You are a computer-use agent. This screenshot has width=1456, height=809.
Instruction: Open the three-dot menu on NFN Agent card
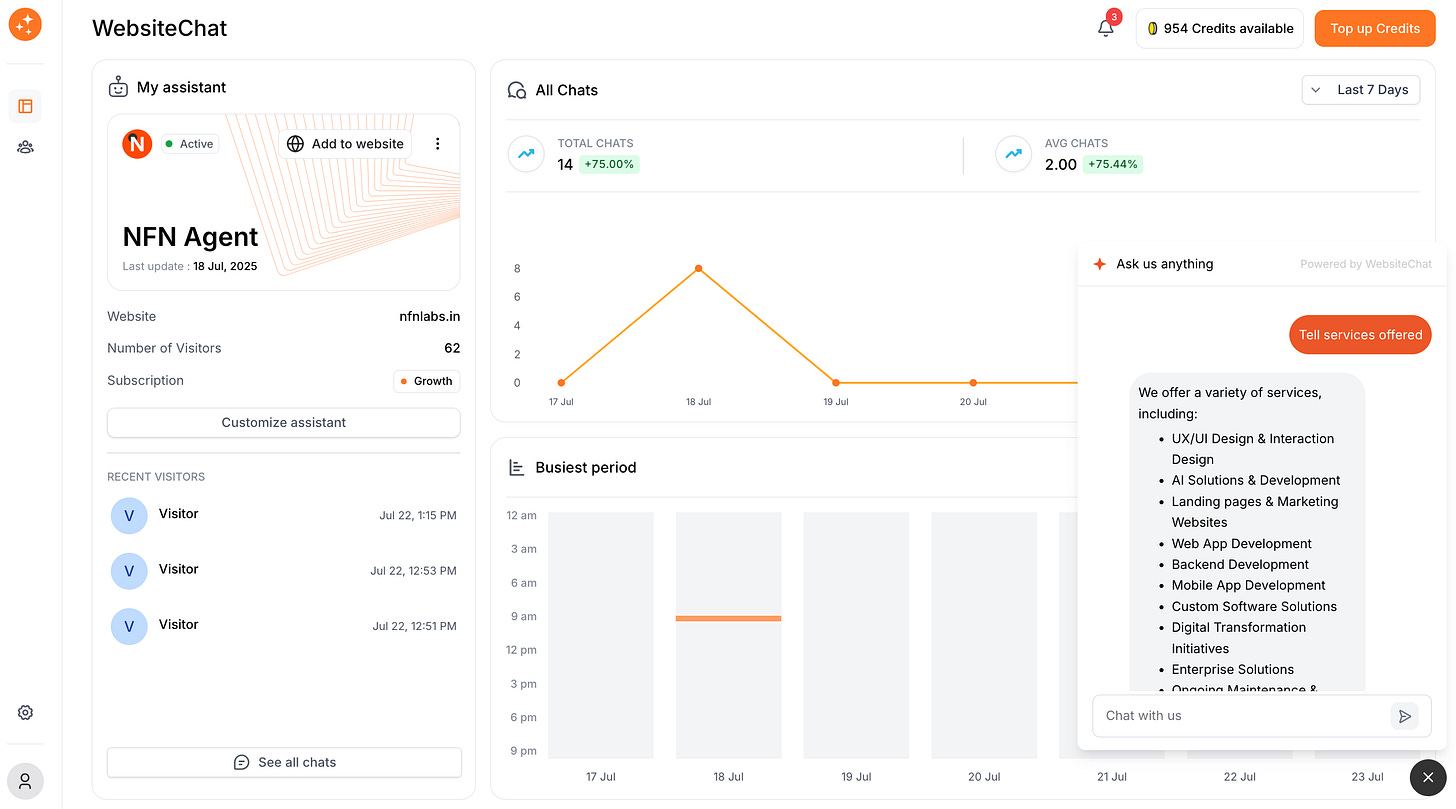coord(437,144)
